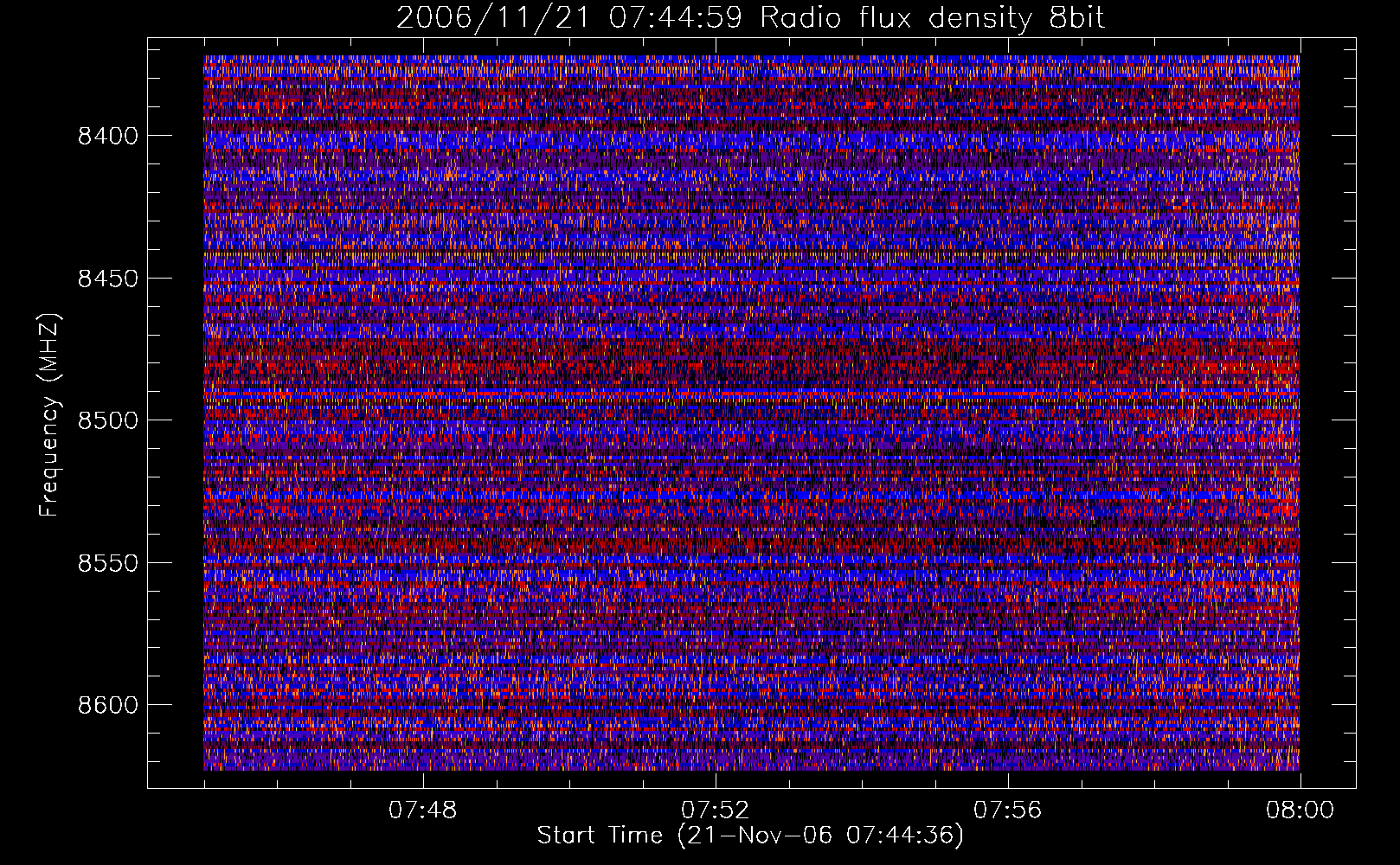Select the 8550 frequency axis label
Viewport: 1400px width, 865px height.
click(108, 563)
